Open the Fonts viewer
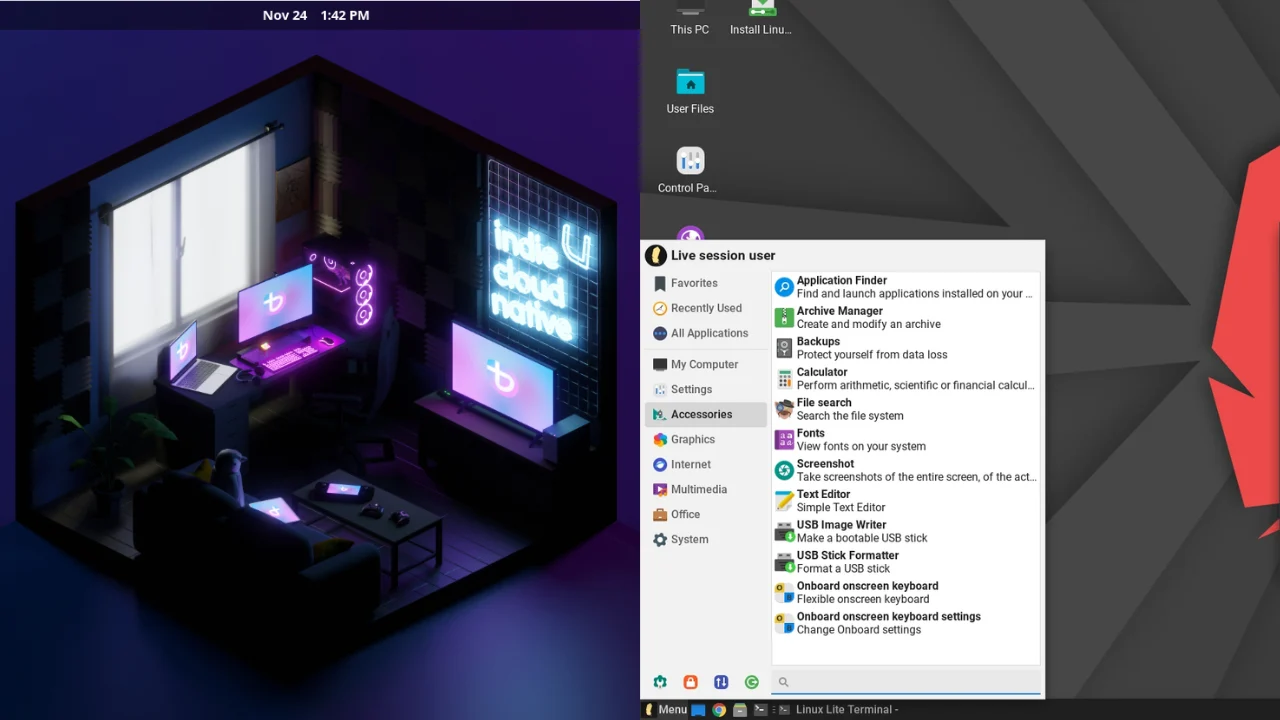The width and height of the screenshot is (1280, 720). click(x=905, y=440)
